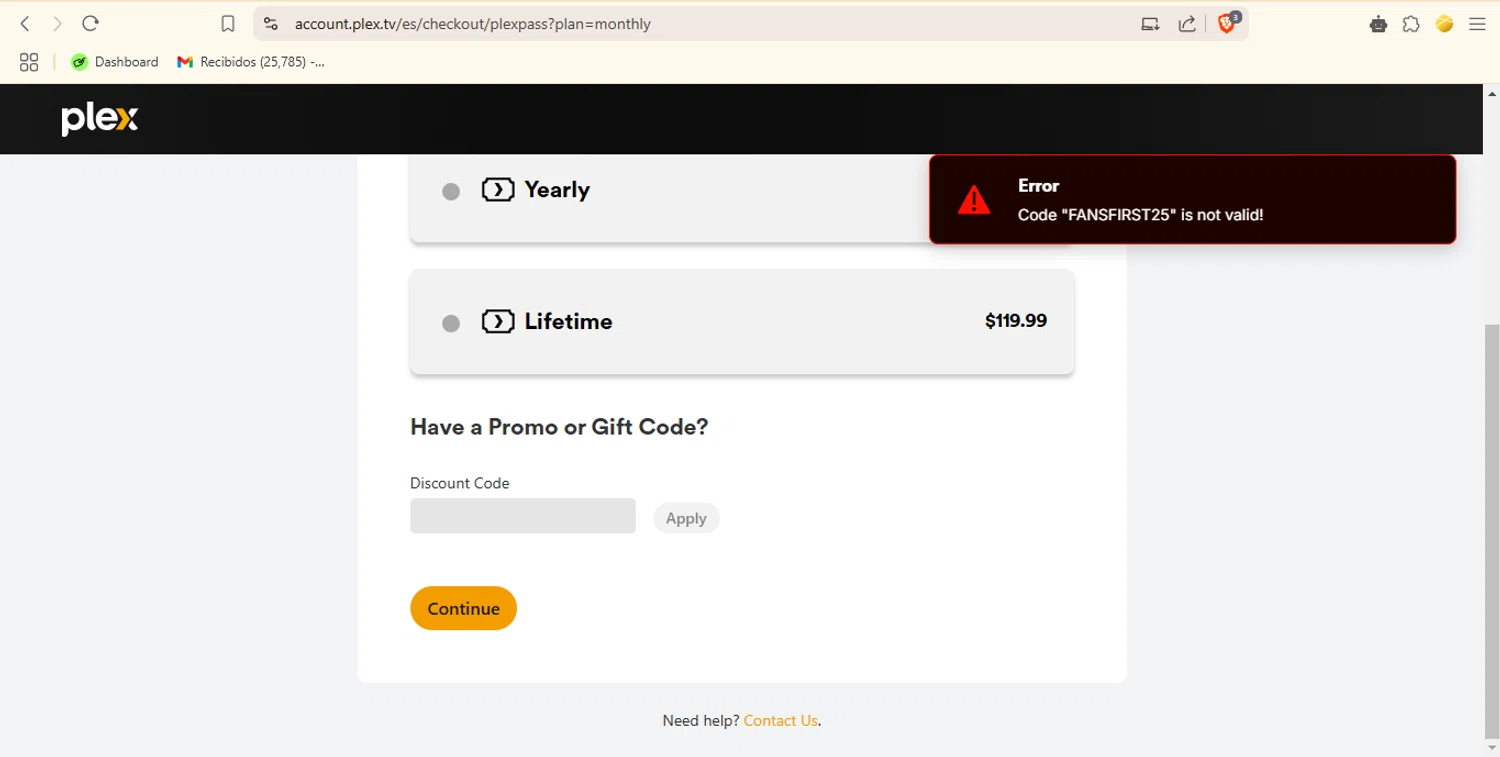The image size is (1500, 757).
Task: Click the red error warning triangle
Action: coord(974,200)
